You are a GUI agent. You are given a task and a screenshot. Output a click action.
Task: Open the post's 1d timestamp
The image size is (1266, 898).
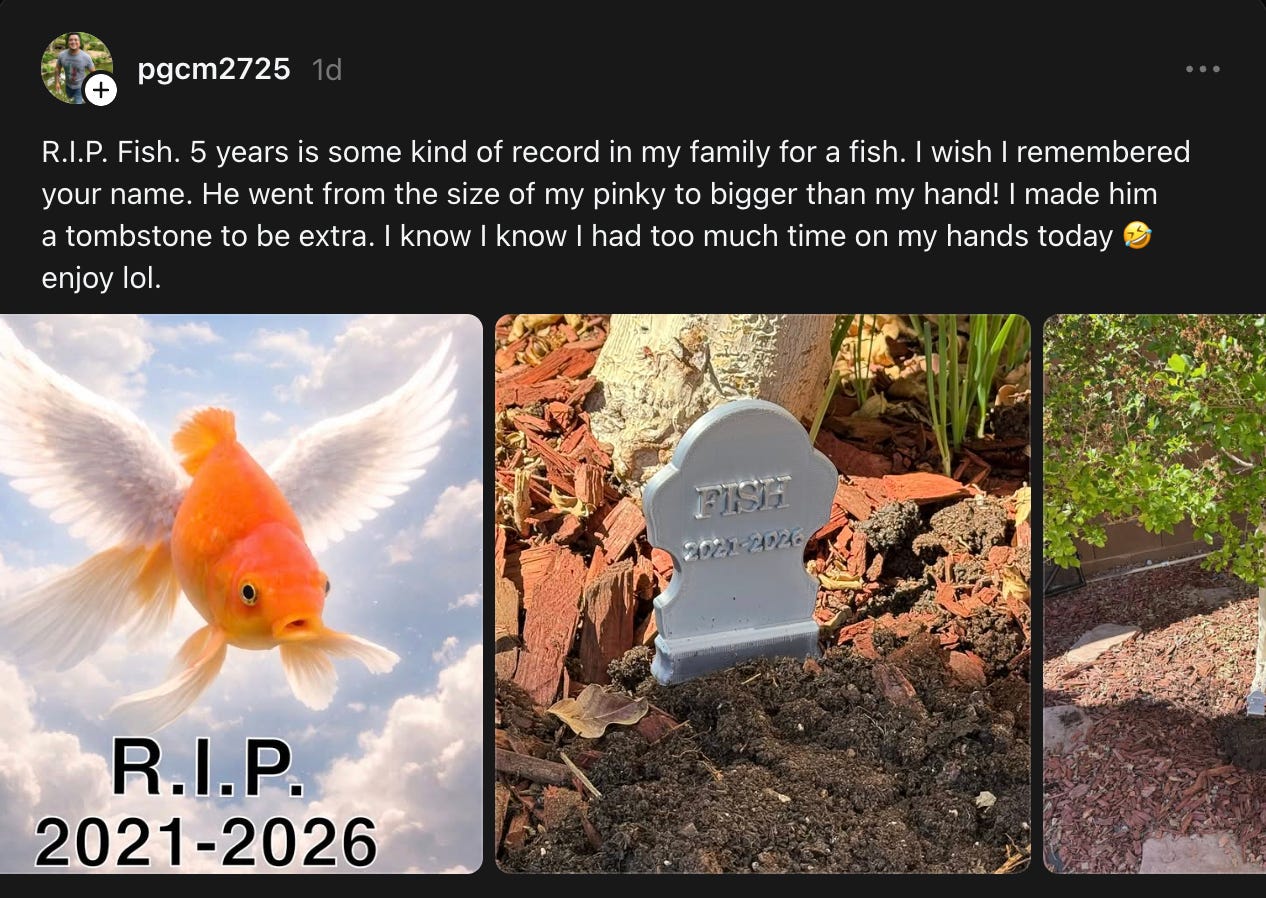tap(327, 69)
